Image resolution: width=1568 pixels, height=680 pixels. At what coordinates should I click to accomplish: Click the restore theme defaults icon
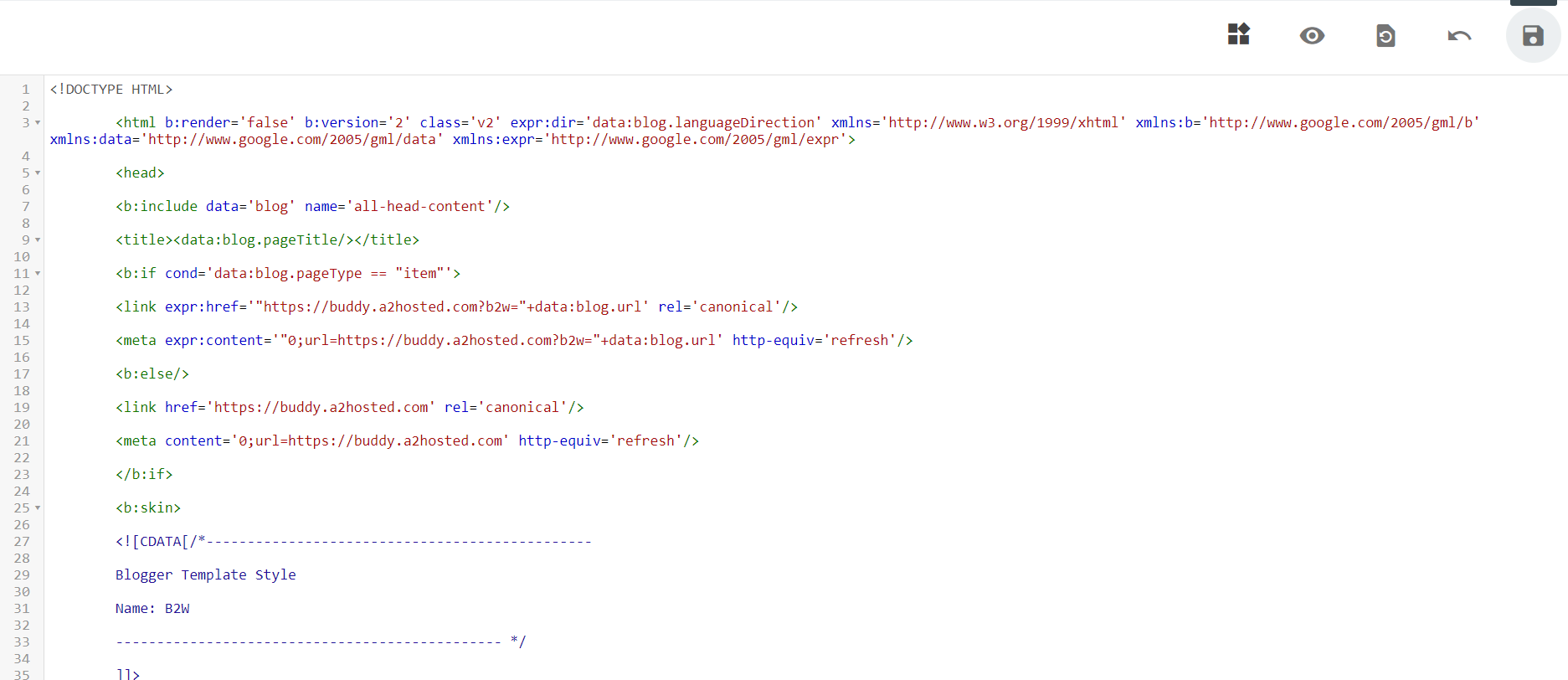[1385, 35]
